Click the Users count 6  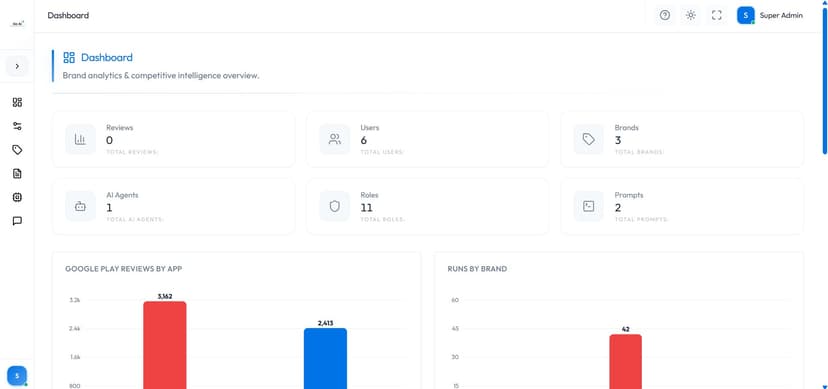click(x=364, y=140)
